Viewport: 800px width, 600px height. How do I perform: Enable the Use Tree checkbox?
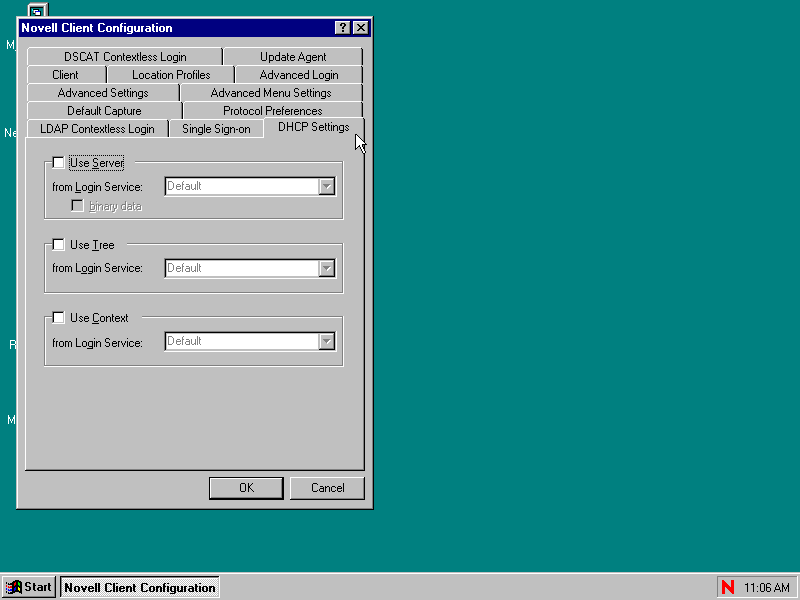click(x=59, y=245)
